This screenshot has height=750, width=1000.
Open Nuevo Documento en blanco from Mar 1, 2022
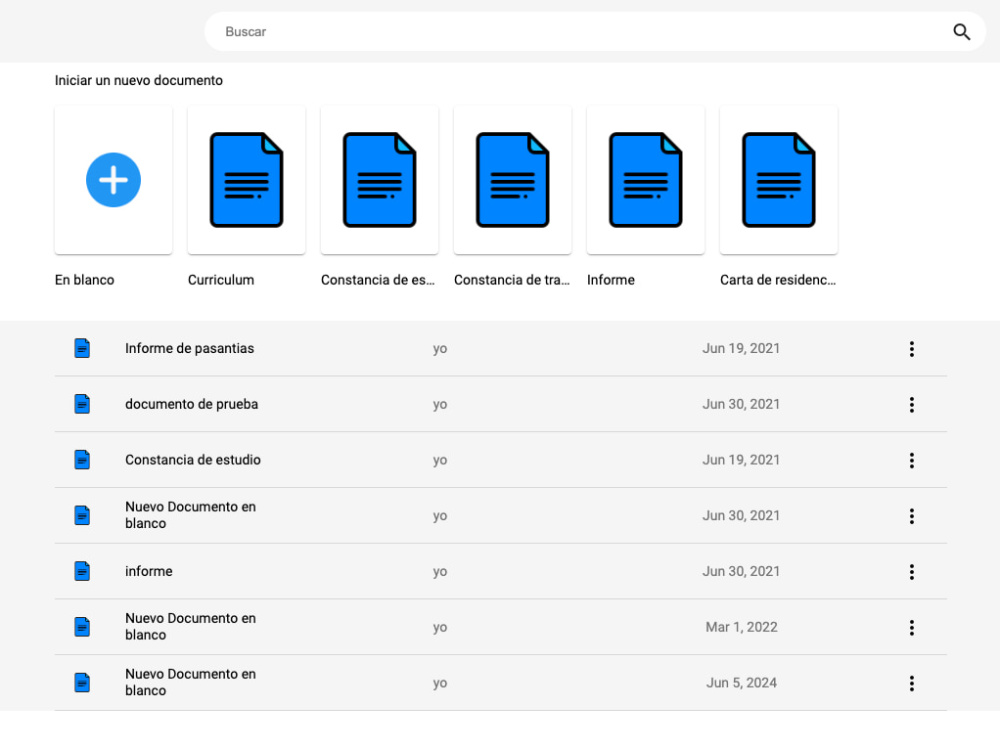(190, 626)
